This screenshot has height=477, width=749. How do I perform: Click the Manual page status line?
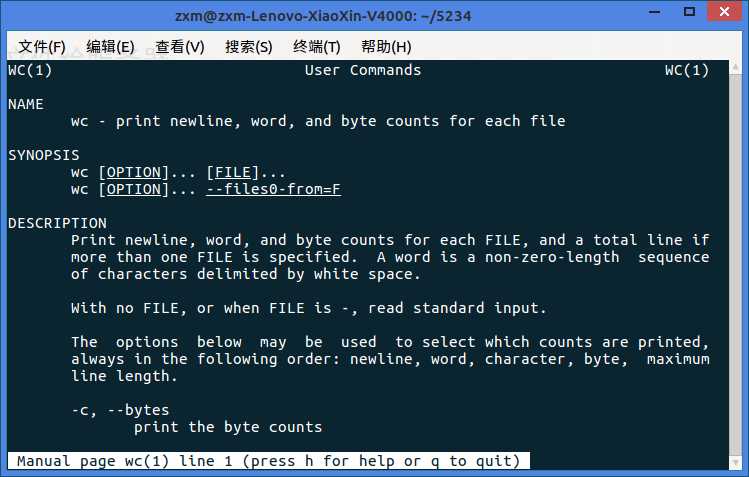click(x=269, y=461)
